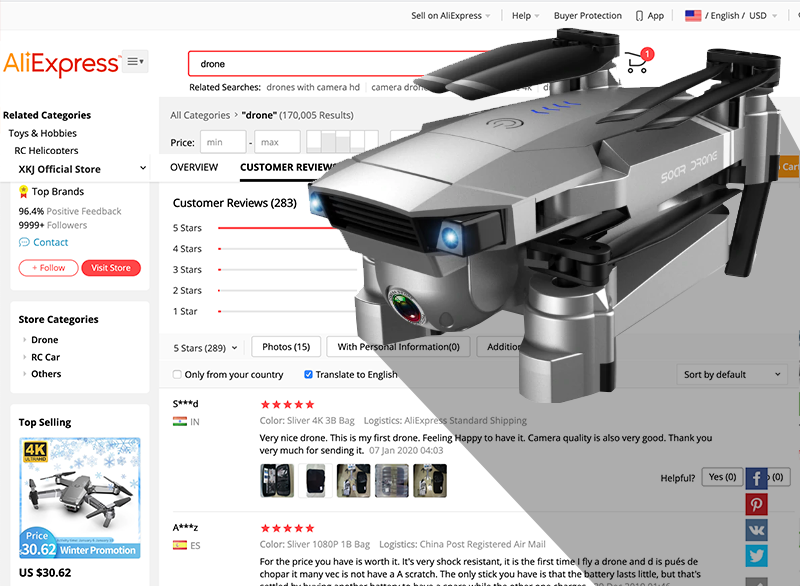Viewport: 800px width, 586px height.
Task: Open the English / USD language dropdown
Action: [741, 16]
